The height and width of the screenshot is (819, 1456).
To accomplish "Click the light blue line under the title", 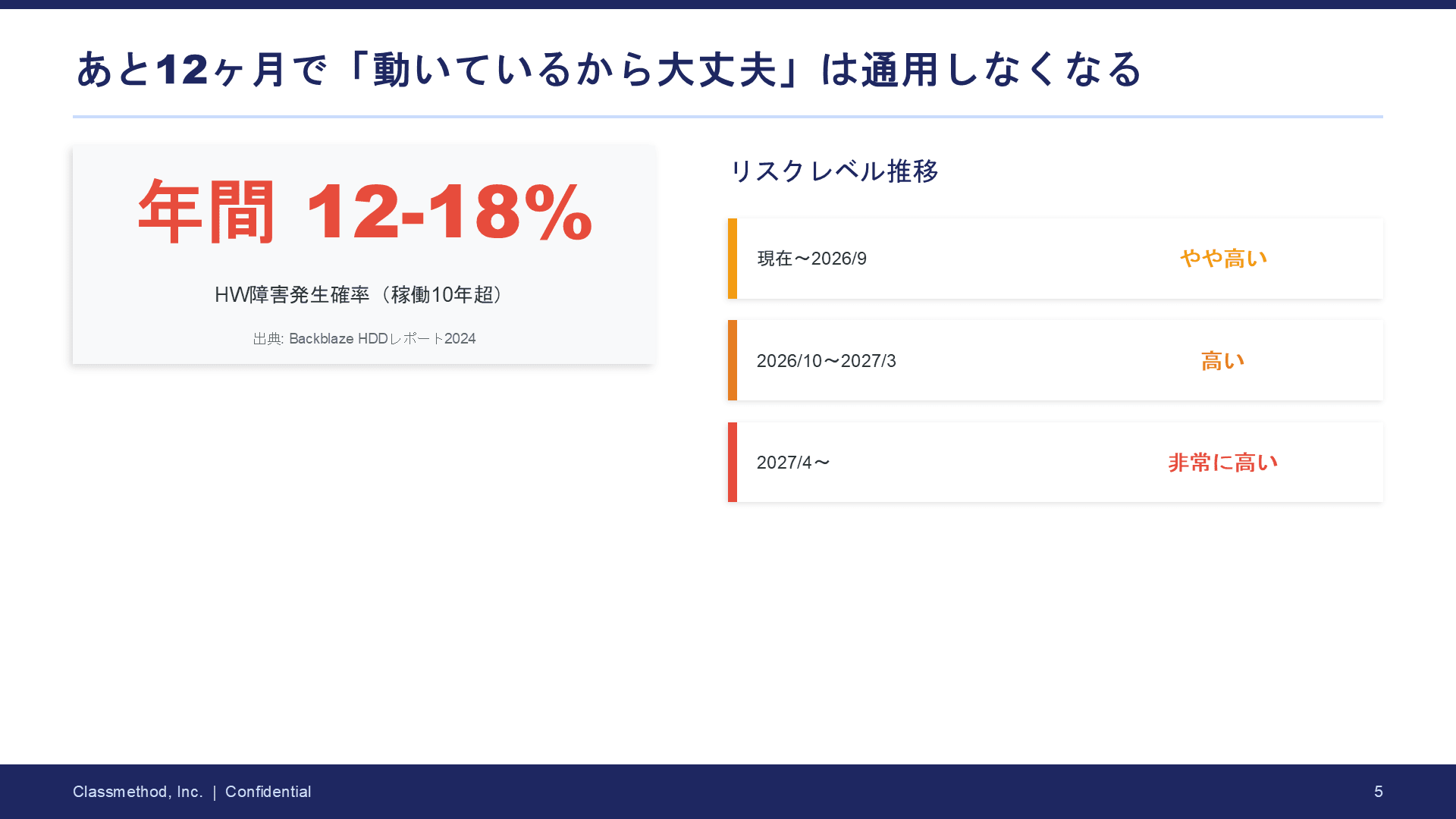I will pyautogui.click(x=728, y=117).
